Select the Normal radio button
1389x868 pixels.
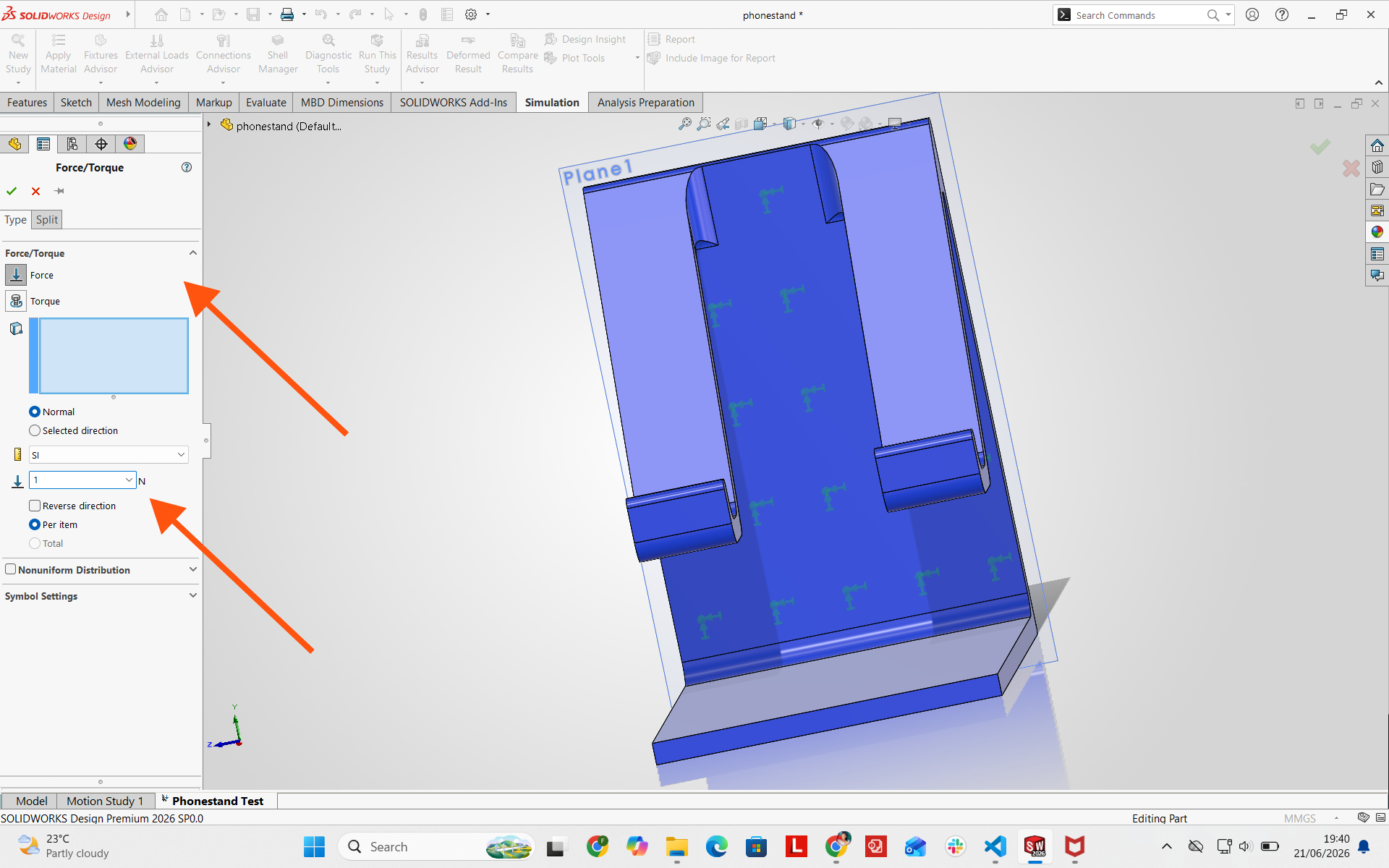[x=35, y=412]
